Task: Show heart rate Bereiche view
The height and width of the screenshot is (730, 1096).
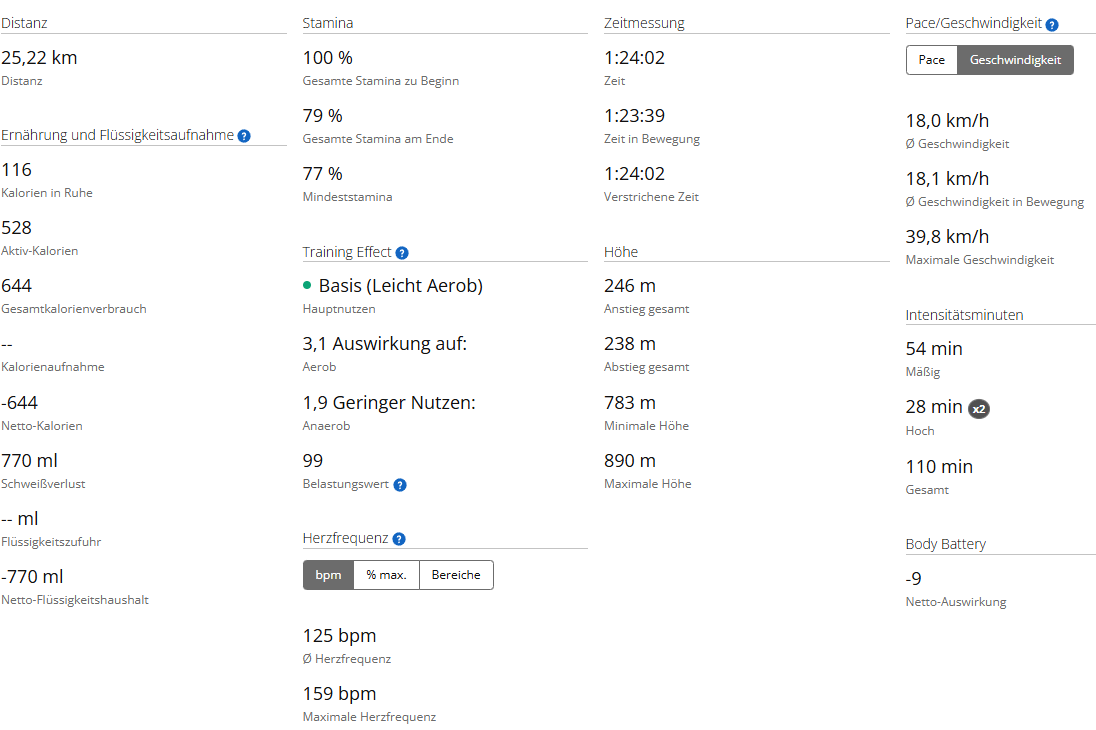Action: coord(456,575)
